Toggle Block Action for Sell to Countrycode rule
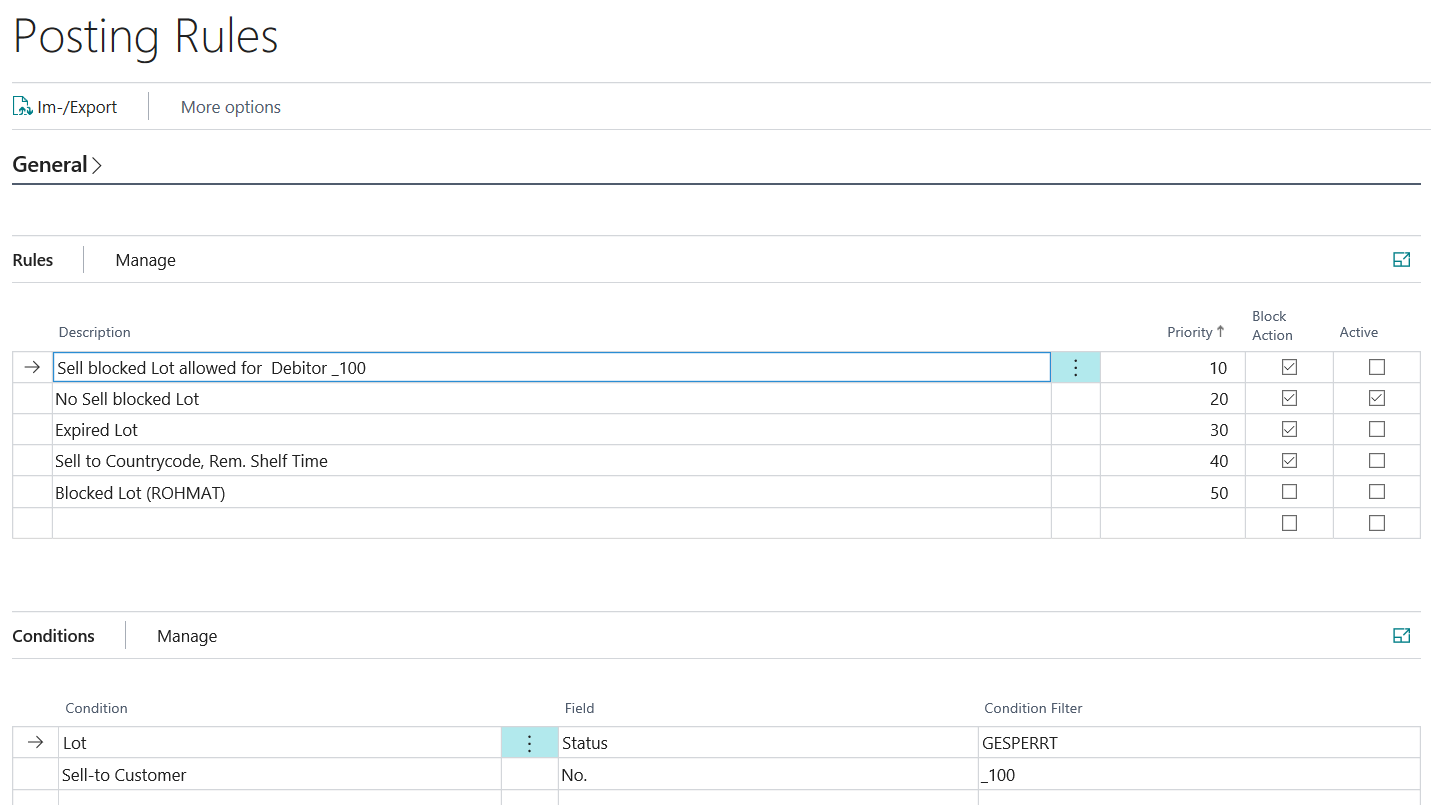Screen dimensions: 1431x805 click(x=1289, y=461)
